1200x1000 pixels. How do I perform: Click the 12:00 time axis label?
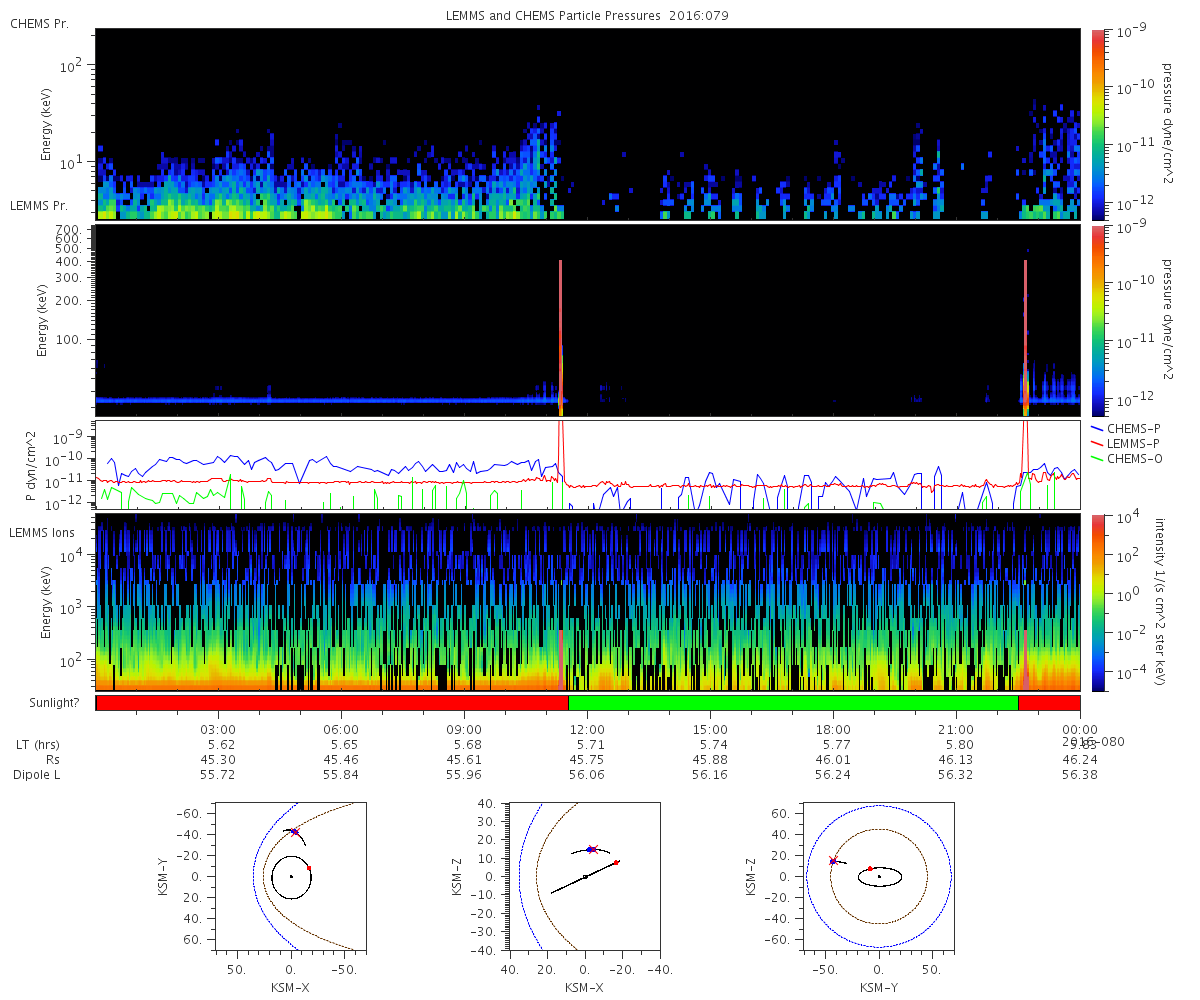coord(588,730)
